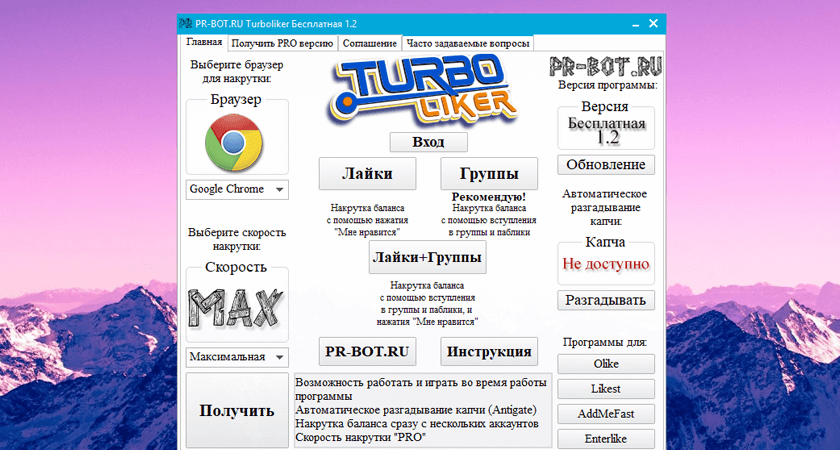
Task: Open the Olike program button
Action: [x=606, y=364]
